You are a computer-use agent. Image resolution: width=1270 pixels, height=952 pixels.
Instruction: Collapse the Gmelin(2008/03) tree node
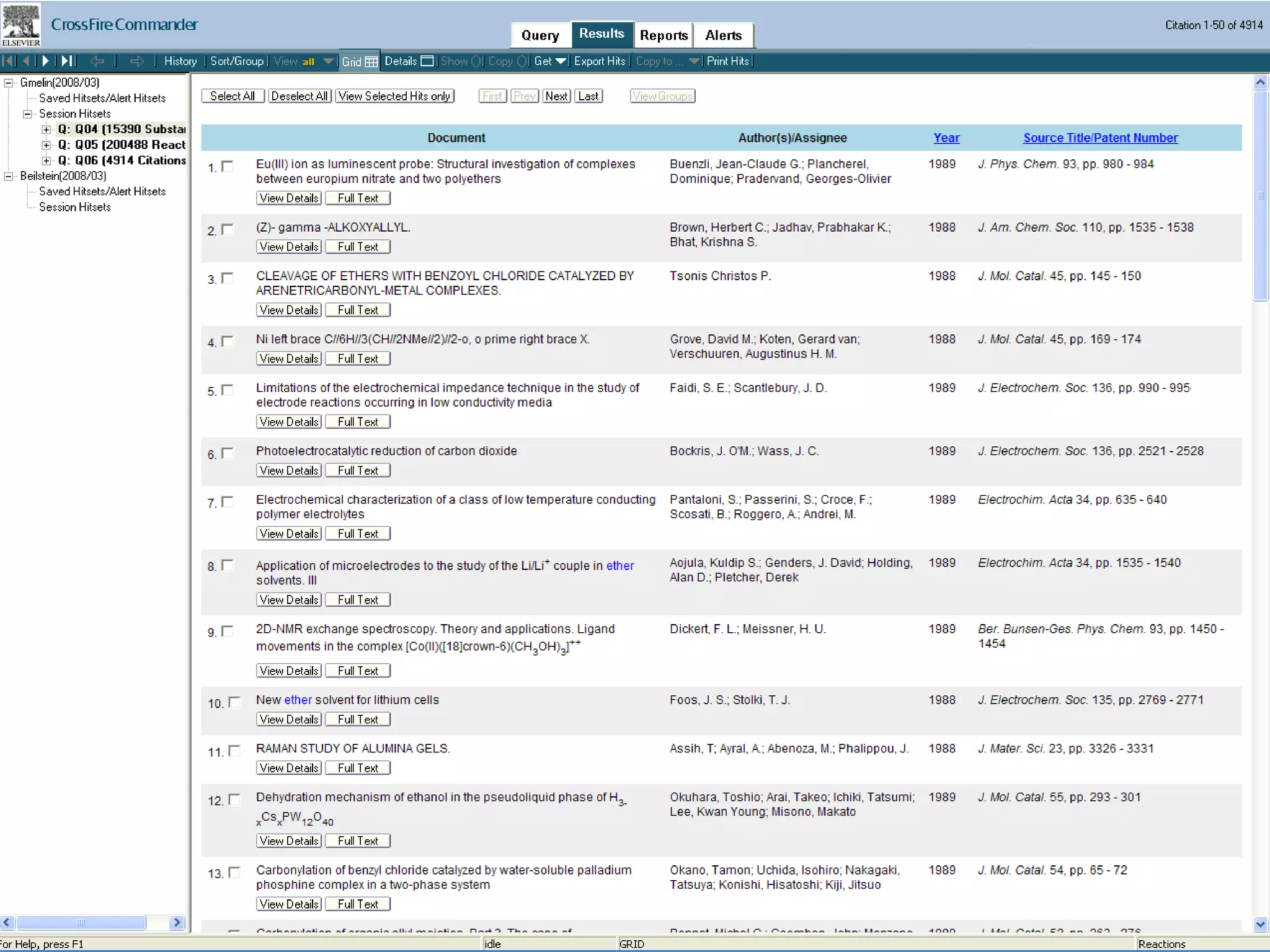point(9,82)
